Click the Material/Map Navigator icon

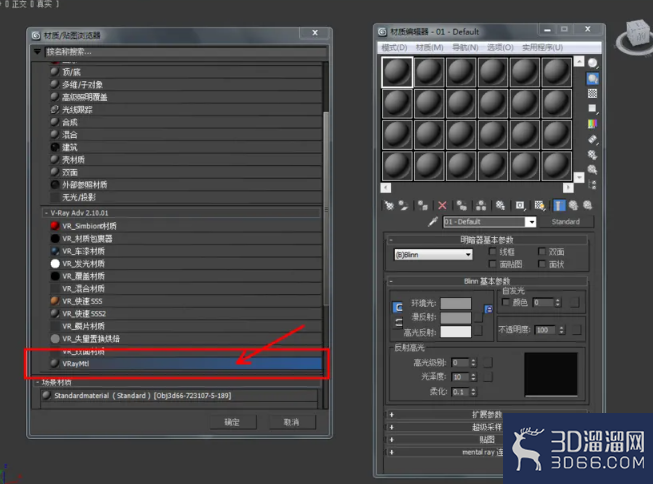[x=592, y=185]
